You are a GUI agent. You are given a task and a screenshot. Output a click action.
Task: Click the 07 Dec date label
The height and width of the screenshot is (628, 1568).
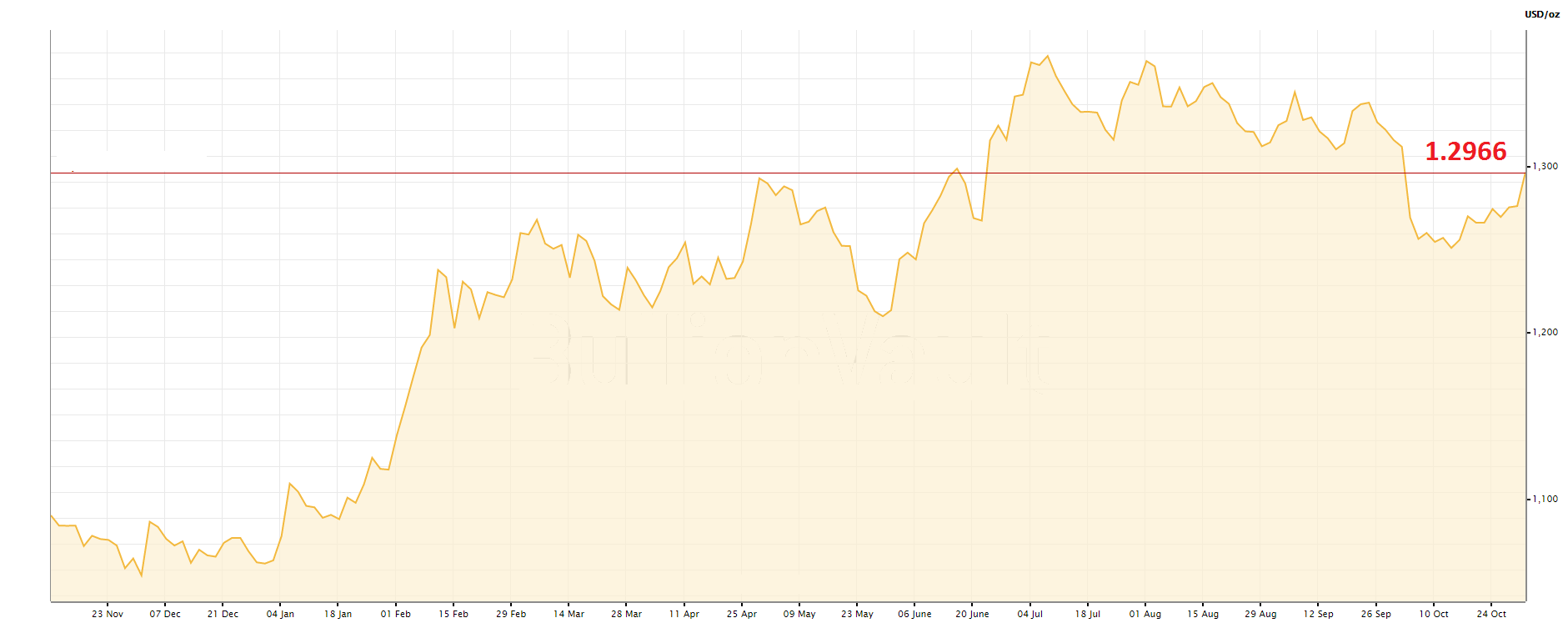coord(165,614)
